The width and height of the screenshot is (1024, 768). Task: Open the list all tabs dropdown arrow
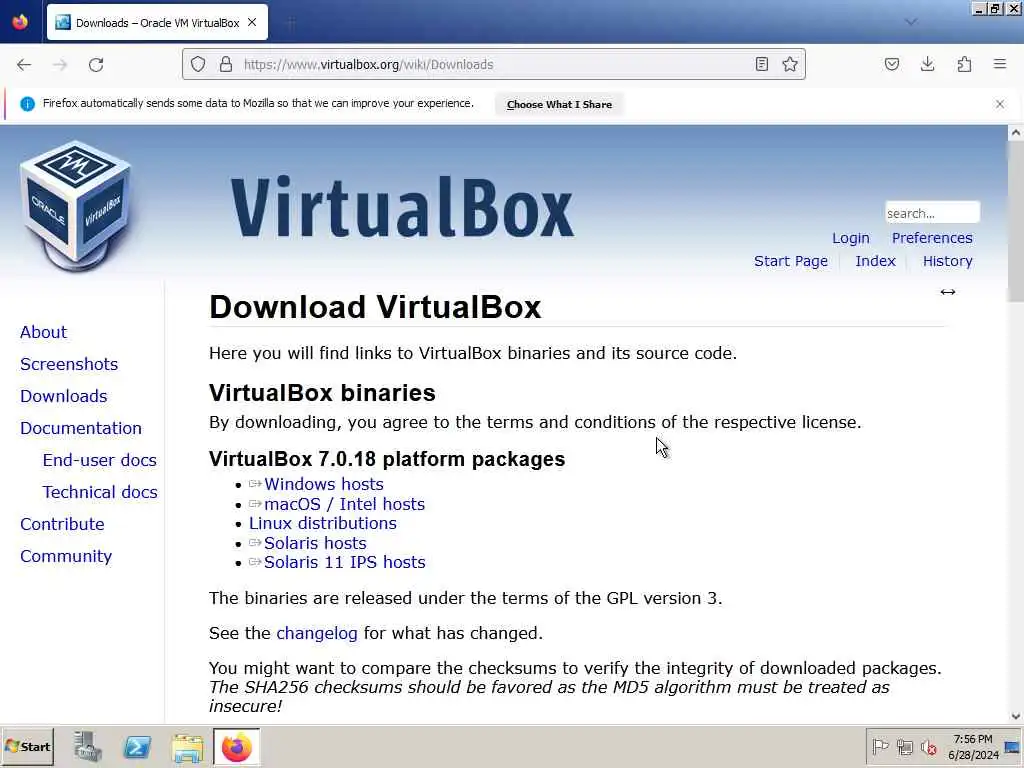coord(910,22)
